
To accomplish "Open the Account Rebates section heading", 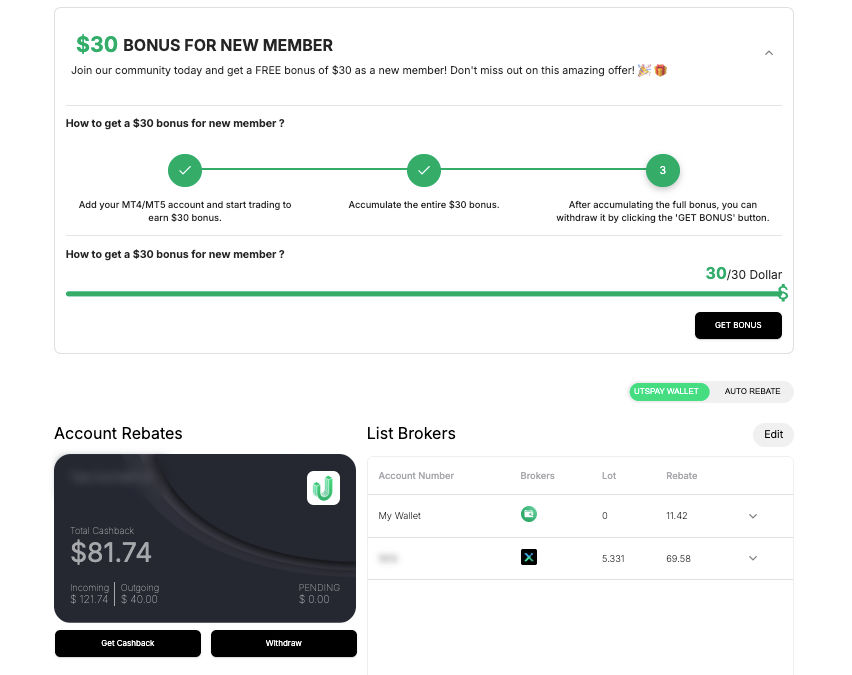I will click(118, 433).
